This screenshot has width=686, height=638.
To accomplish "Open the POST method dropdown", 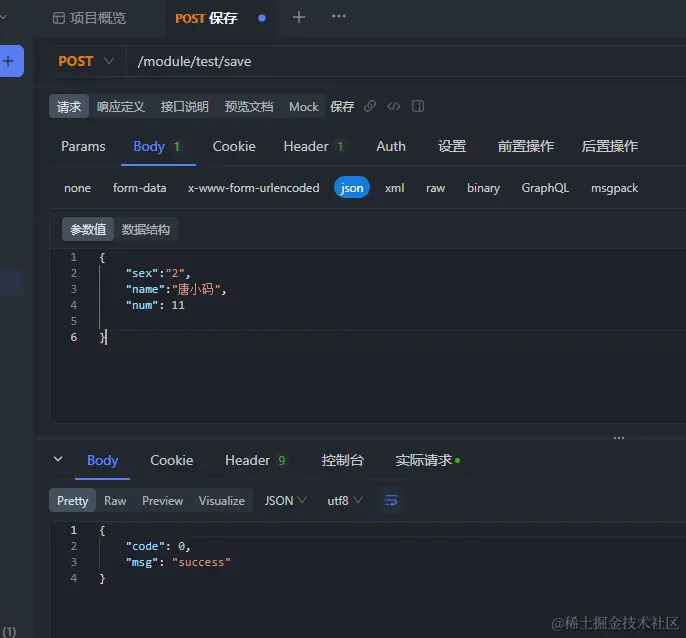I will click(x=86, y=61).
